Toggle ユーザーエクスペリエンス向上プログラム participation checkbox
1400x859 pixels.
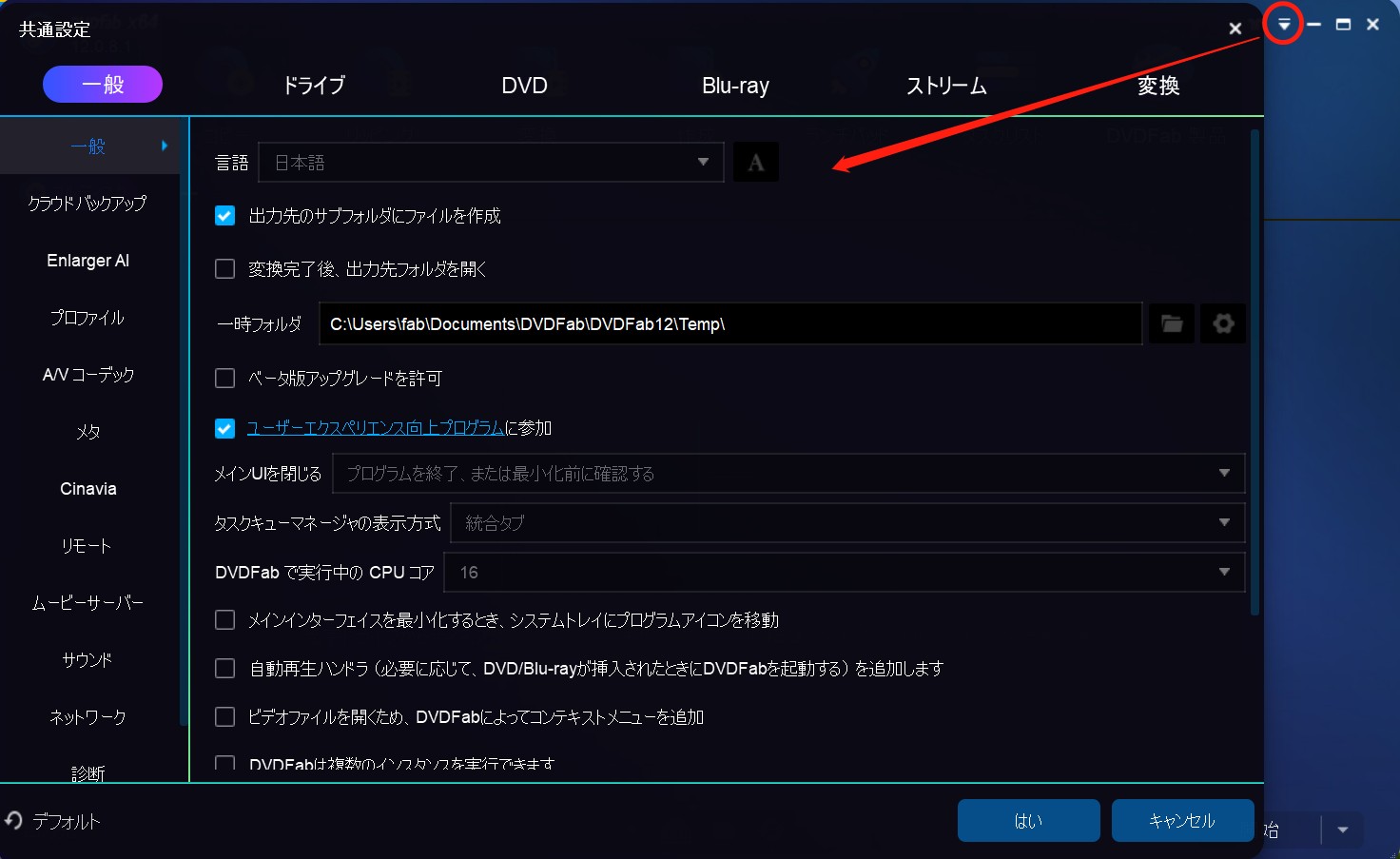click(x=224, y=428)
